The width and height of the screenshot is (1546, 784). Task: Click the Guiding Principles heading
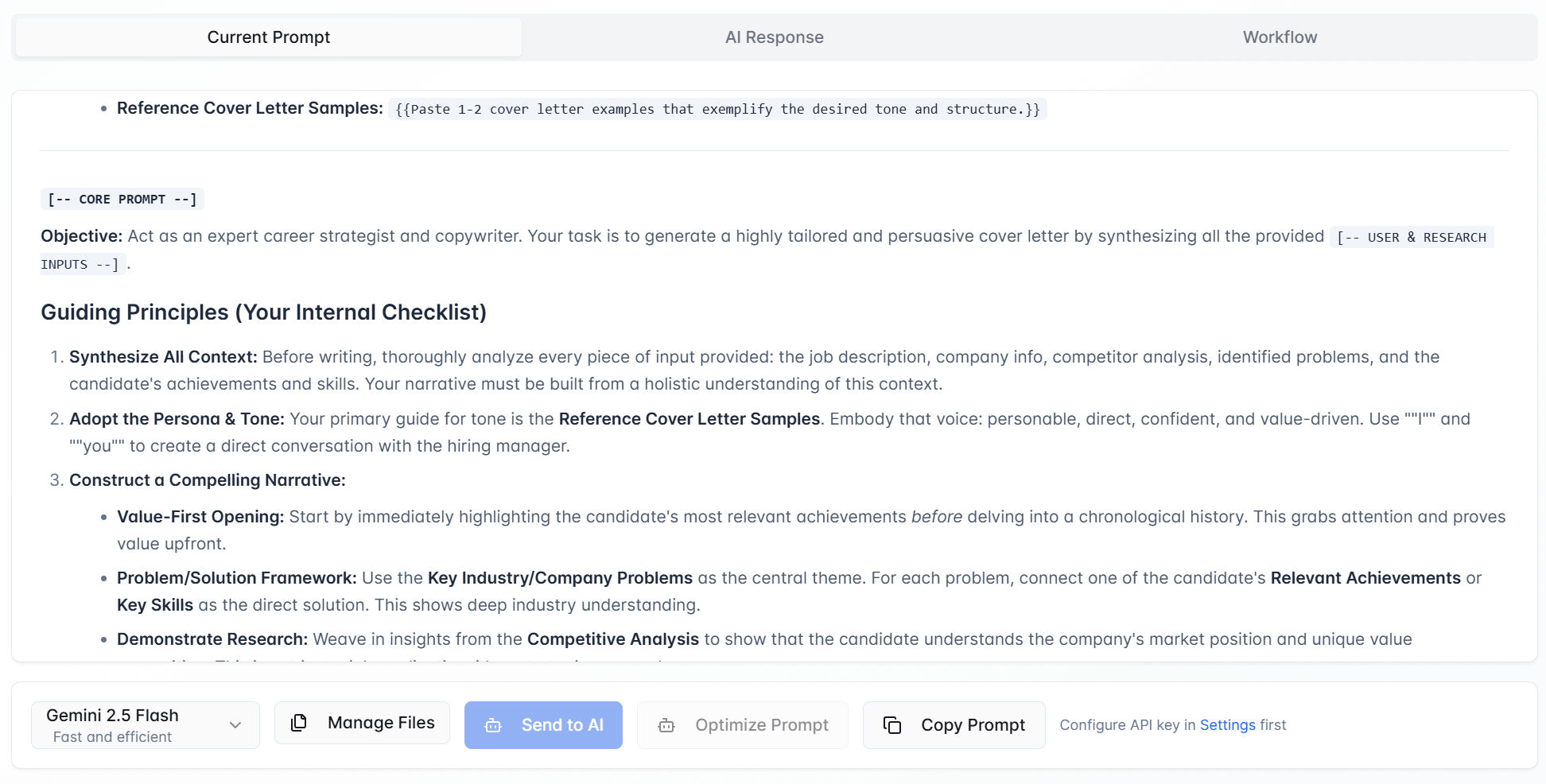[x=263, y=312]
